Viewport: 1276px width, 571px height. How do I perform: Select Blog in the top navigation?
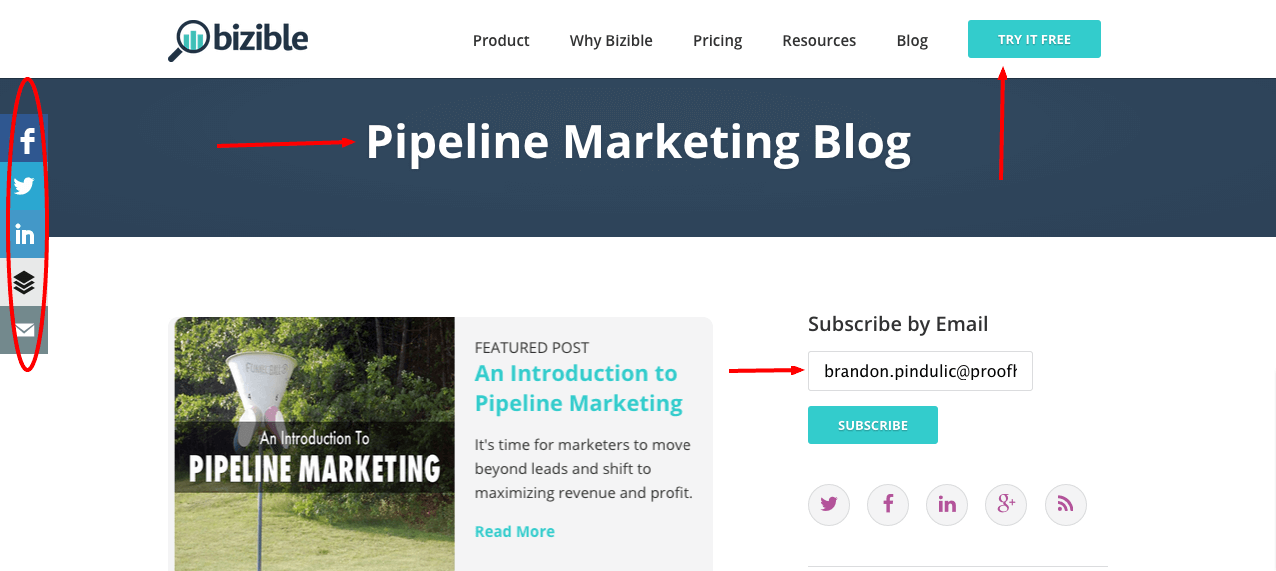(912, 41)
